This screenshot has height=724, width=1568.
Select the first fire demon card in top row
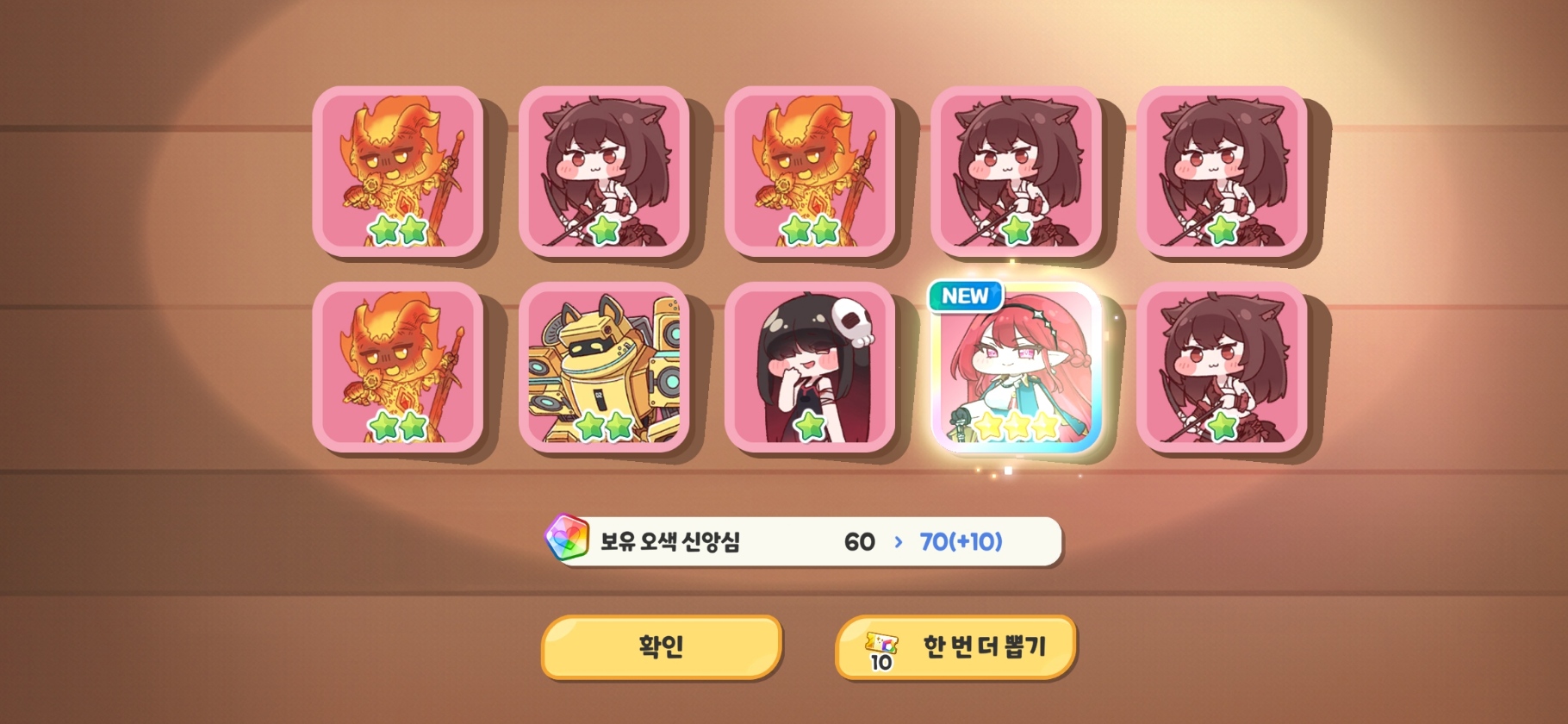coord(398,171)
